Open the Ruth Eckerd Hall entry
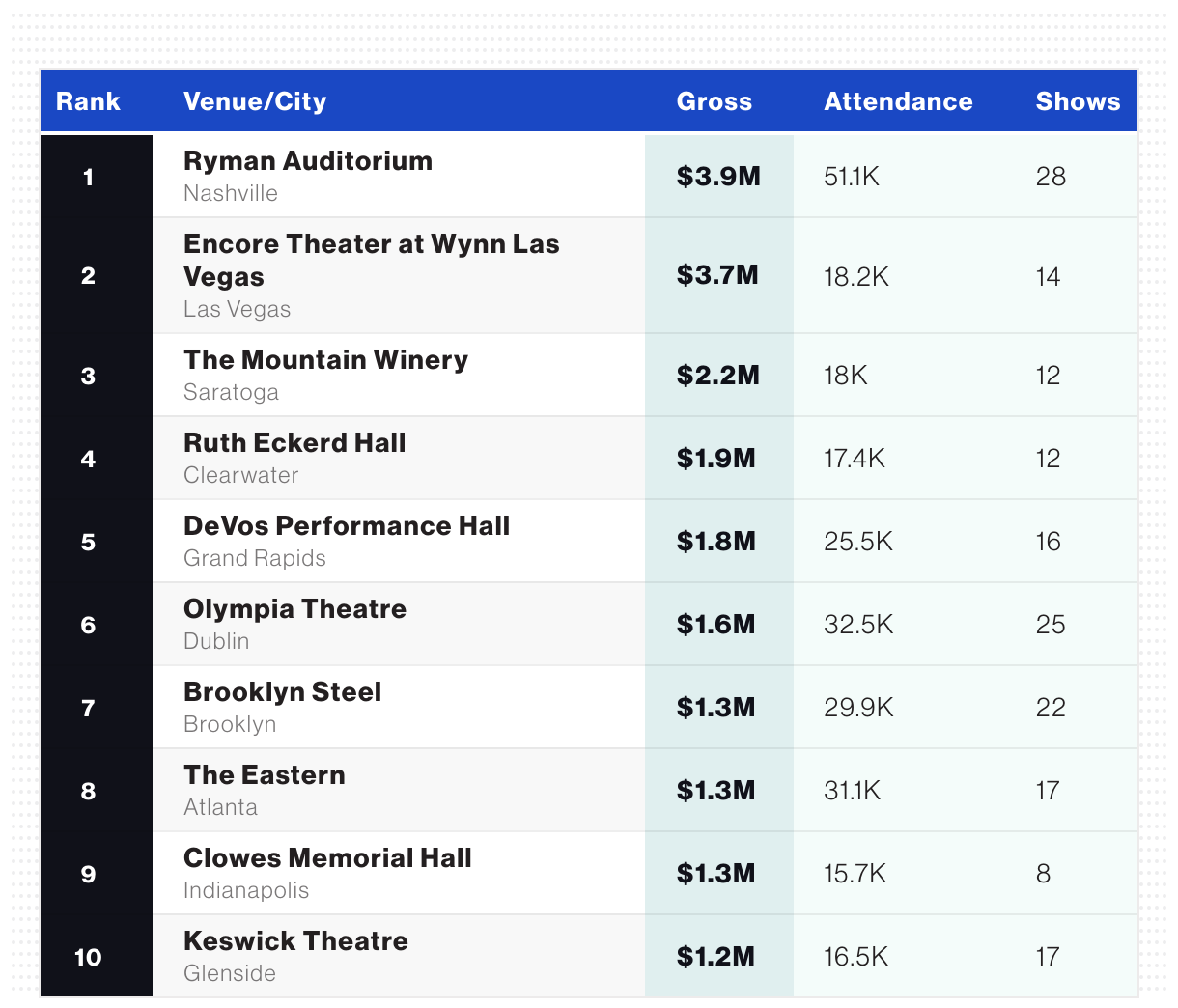Image resolution: width=1178 pixels, height=1008 pixels. point(294,443)
